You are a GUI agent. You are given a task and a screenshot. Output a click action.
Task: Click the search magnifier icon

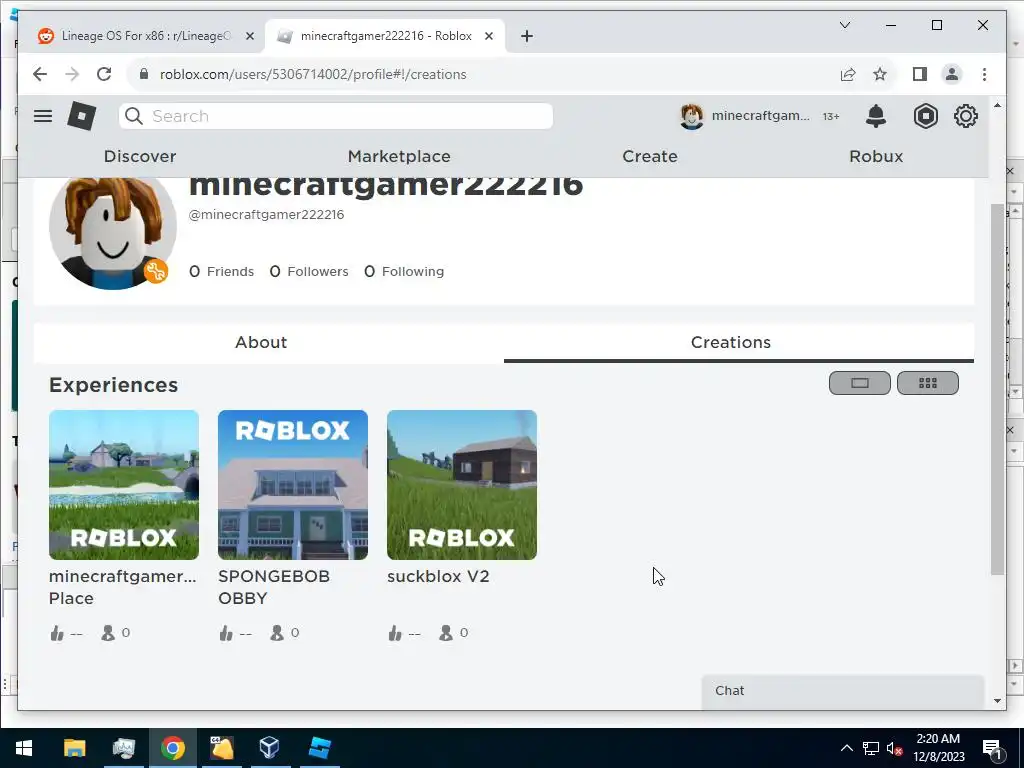pyautogui.click(x=134, y=116)
